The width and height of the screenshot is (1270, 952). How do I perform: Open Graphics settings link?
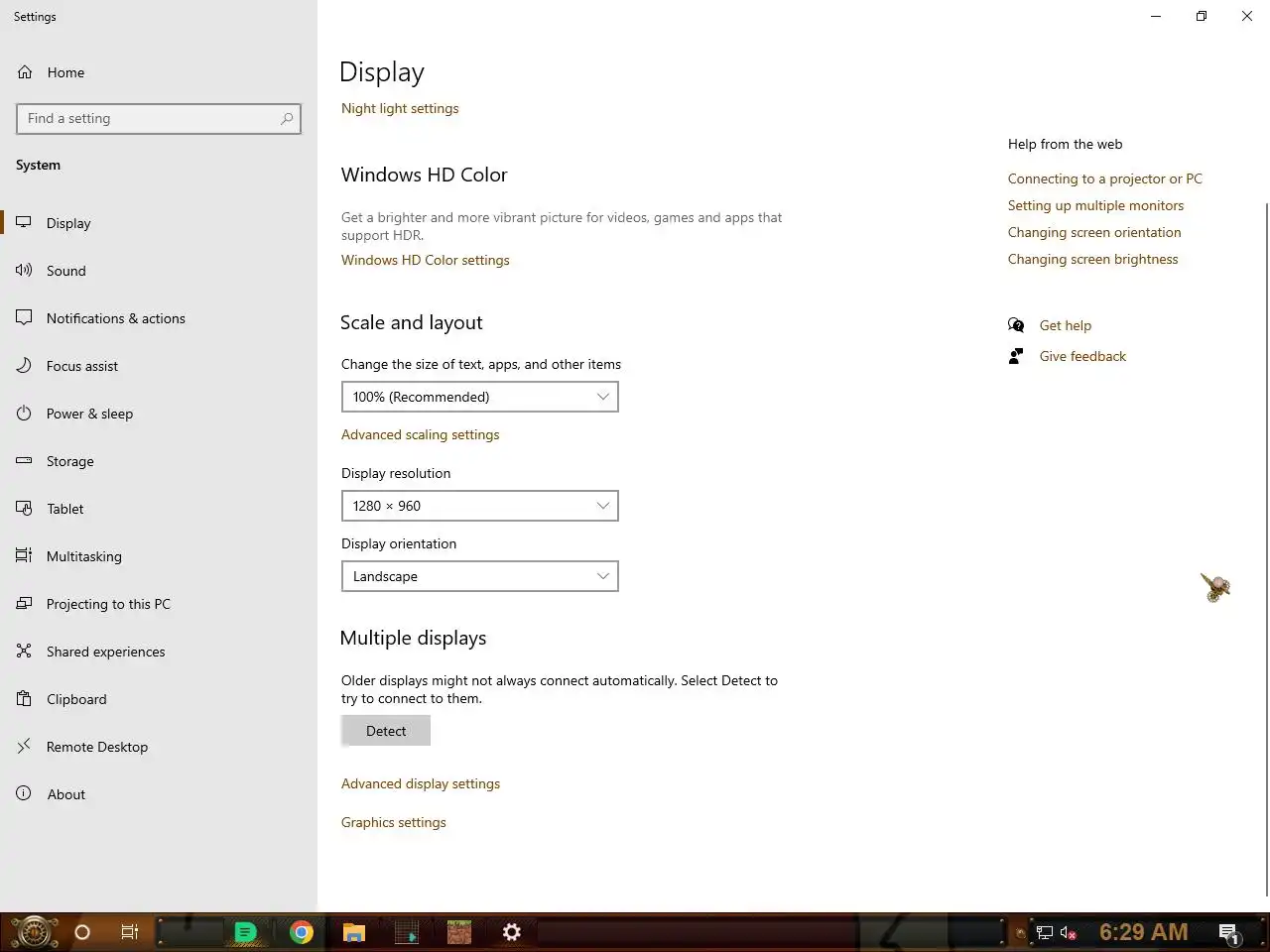[x=394, y=822]
